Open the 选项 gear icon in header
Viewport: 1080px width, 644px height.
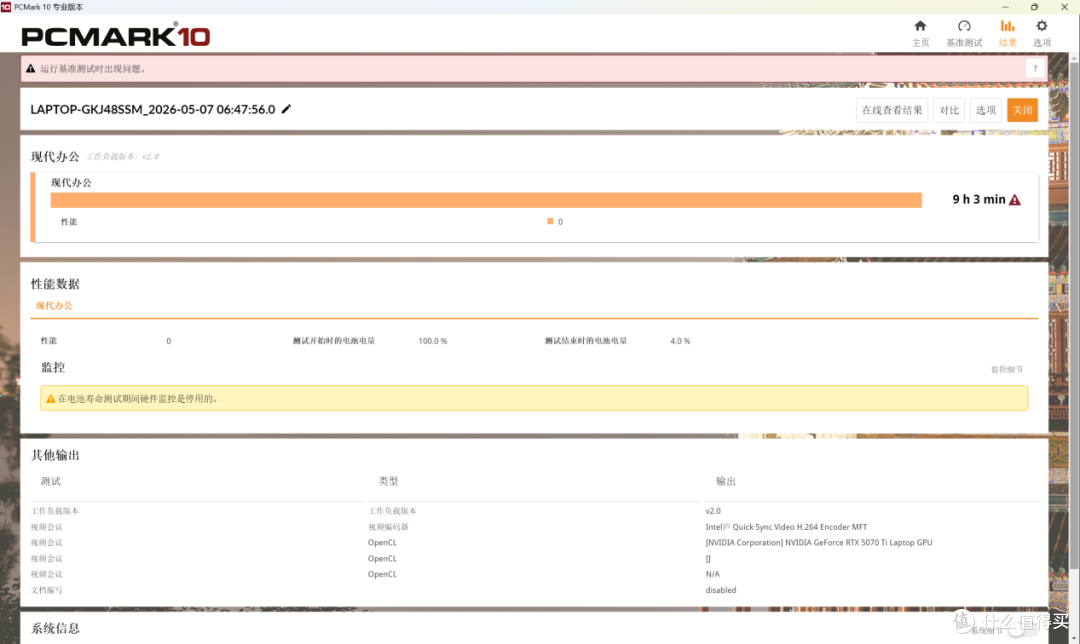pyautogui.click(x=1041, y=26)
